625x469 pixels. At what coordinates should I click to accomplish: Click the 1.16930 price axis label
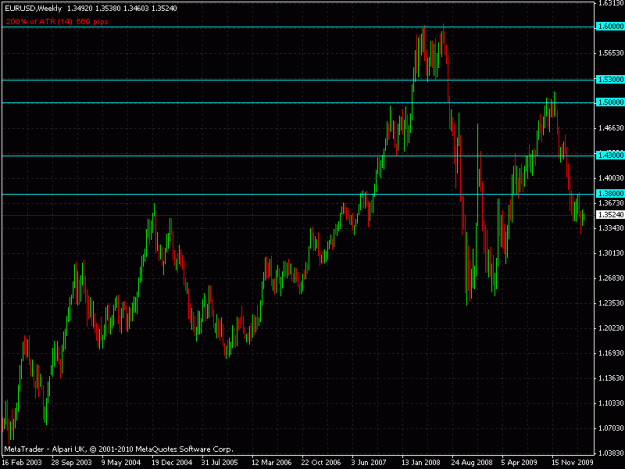tap(611, 353)
